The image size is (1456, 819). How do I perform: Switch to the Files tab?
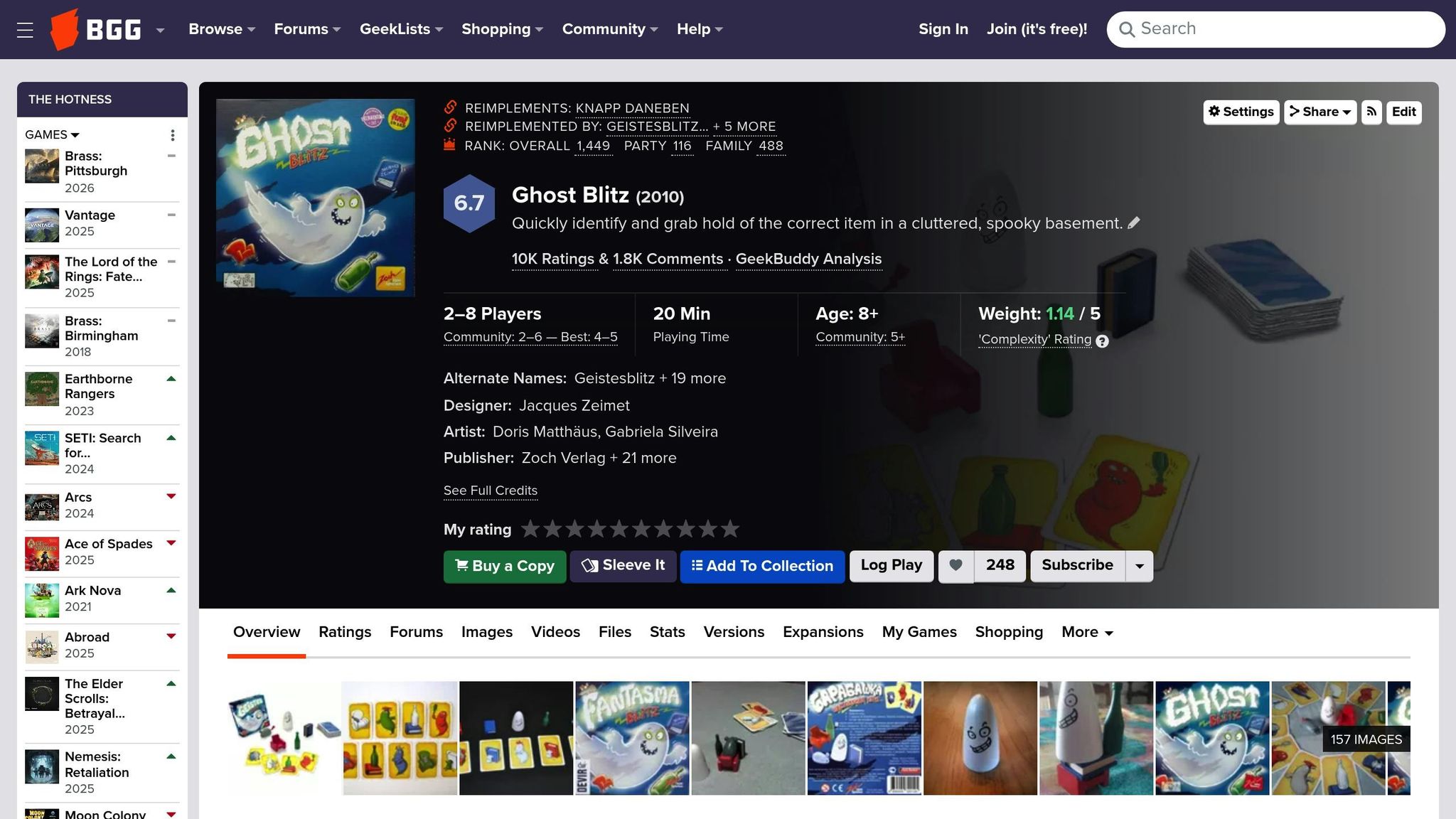pos(615,632)
